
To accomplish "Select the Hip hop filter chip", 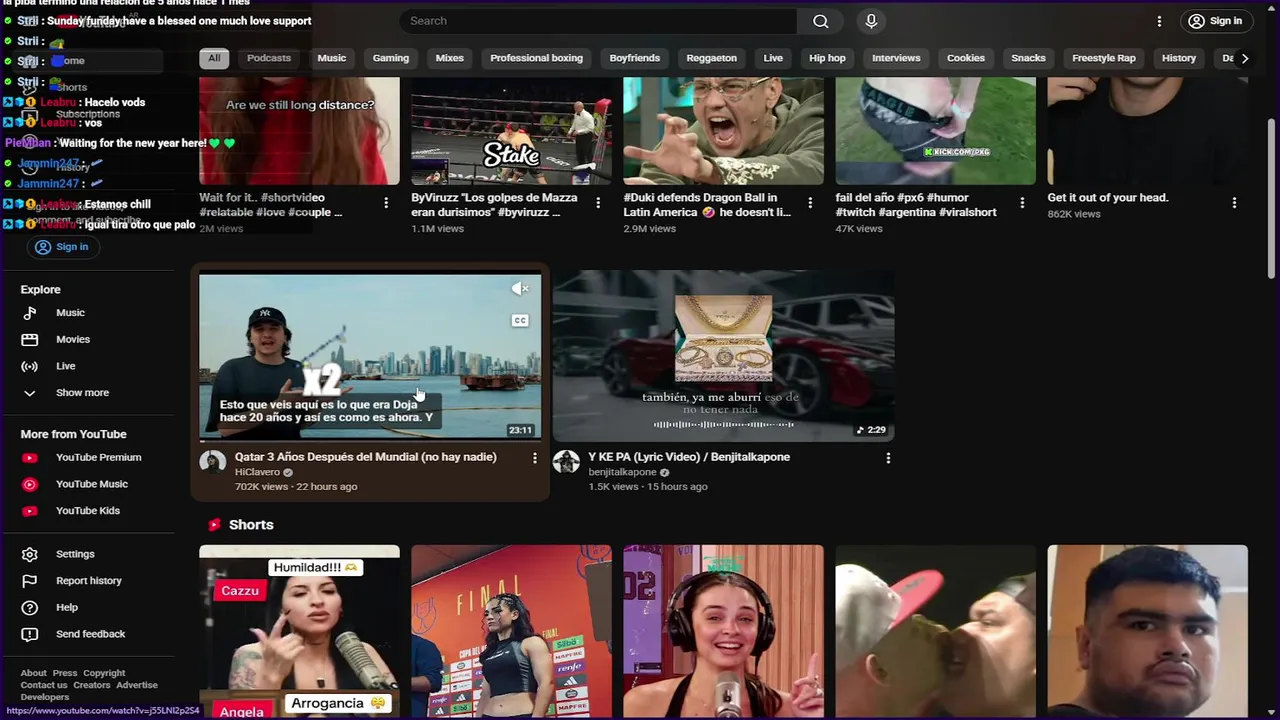I will pyautogui.click(x=827, y=58).
